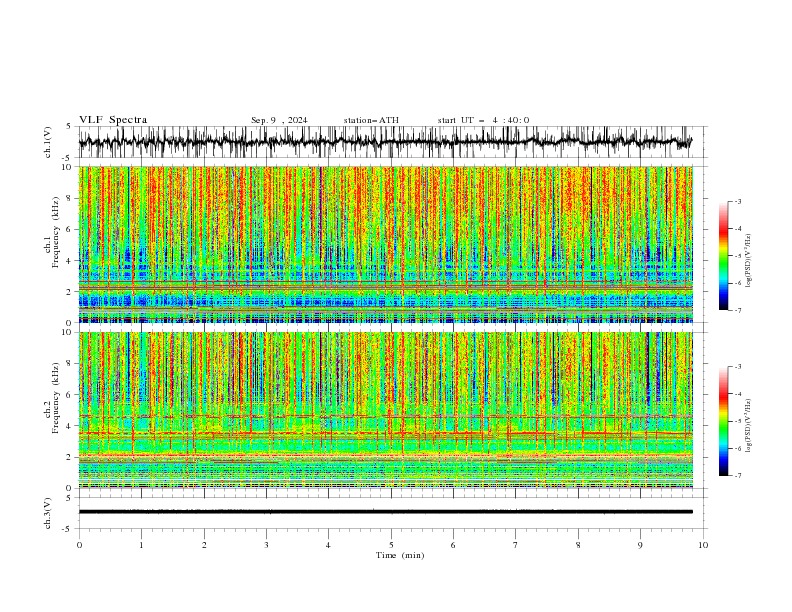Click the ch.1 "Frequency (kHz)" axis label
The width and height of the screenshot is (792, 612).
(x=56, y=232)
